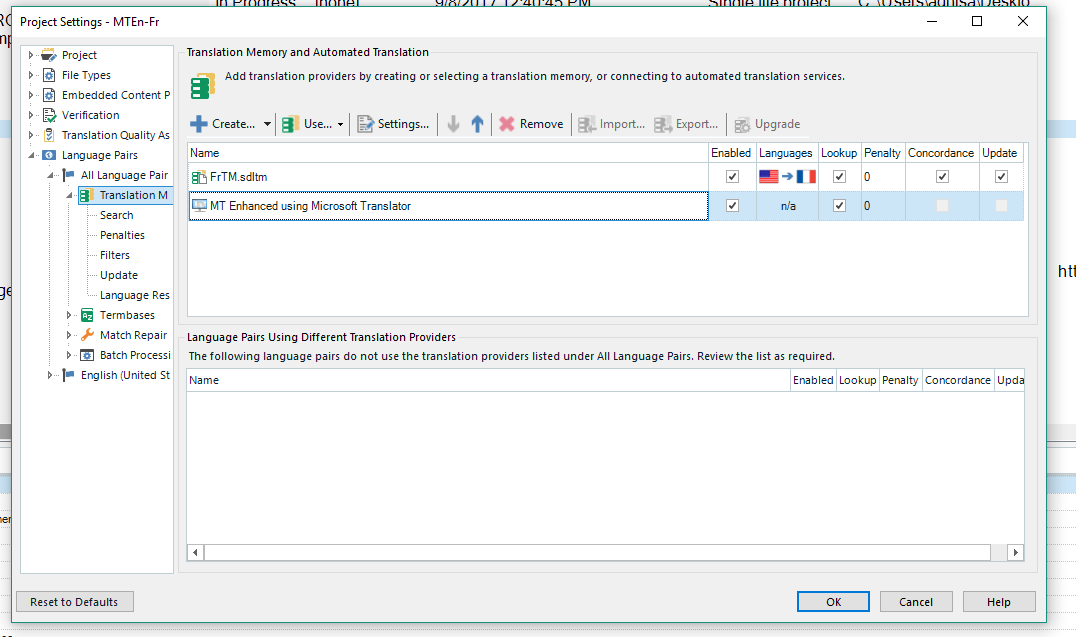Expand the English (United States) language node
The image size is (1076, 637).
tap(50, 375)
